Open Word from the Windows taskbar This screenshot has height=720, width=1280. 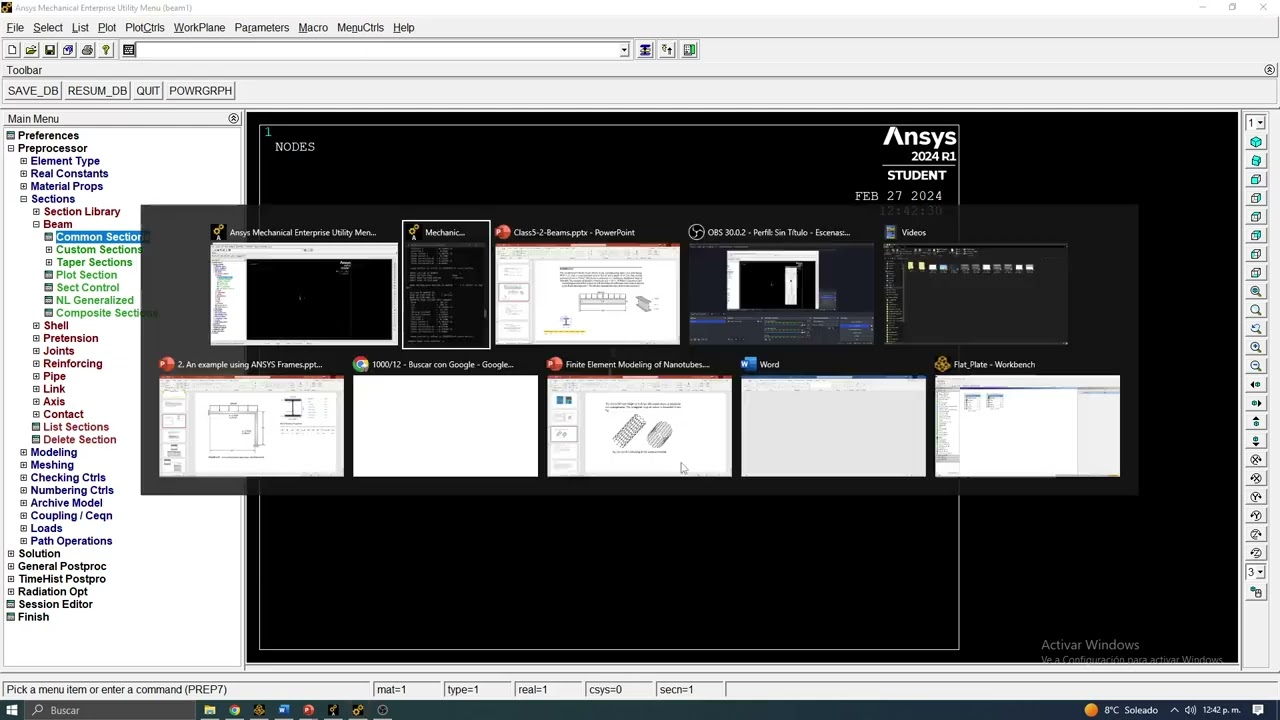pyautogui.click(x=284, y=710)
